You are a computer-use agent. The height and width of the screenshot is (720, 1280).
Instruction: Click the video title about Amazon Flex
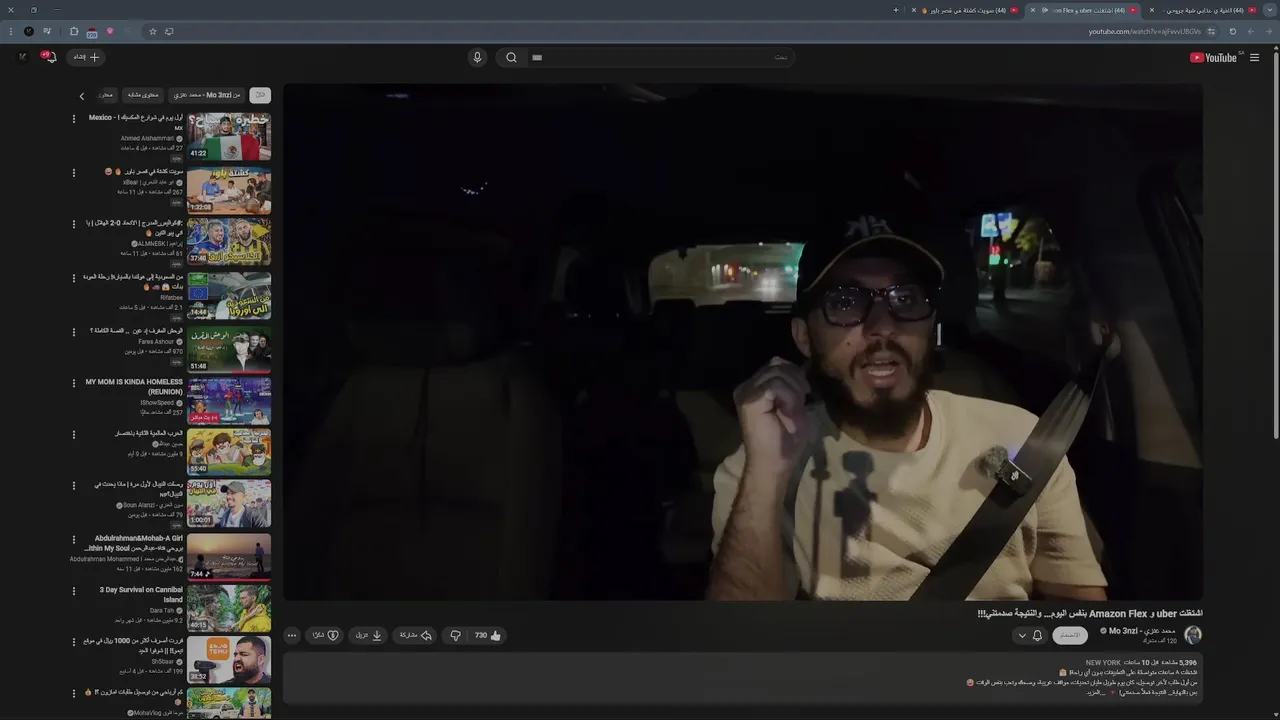[1089, 613]
